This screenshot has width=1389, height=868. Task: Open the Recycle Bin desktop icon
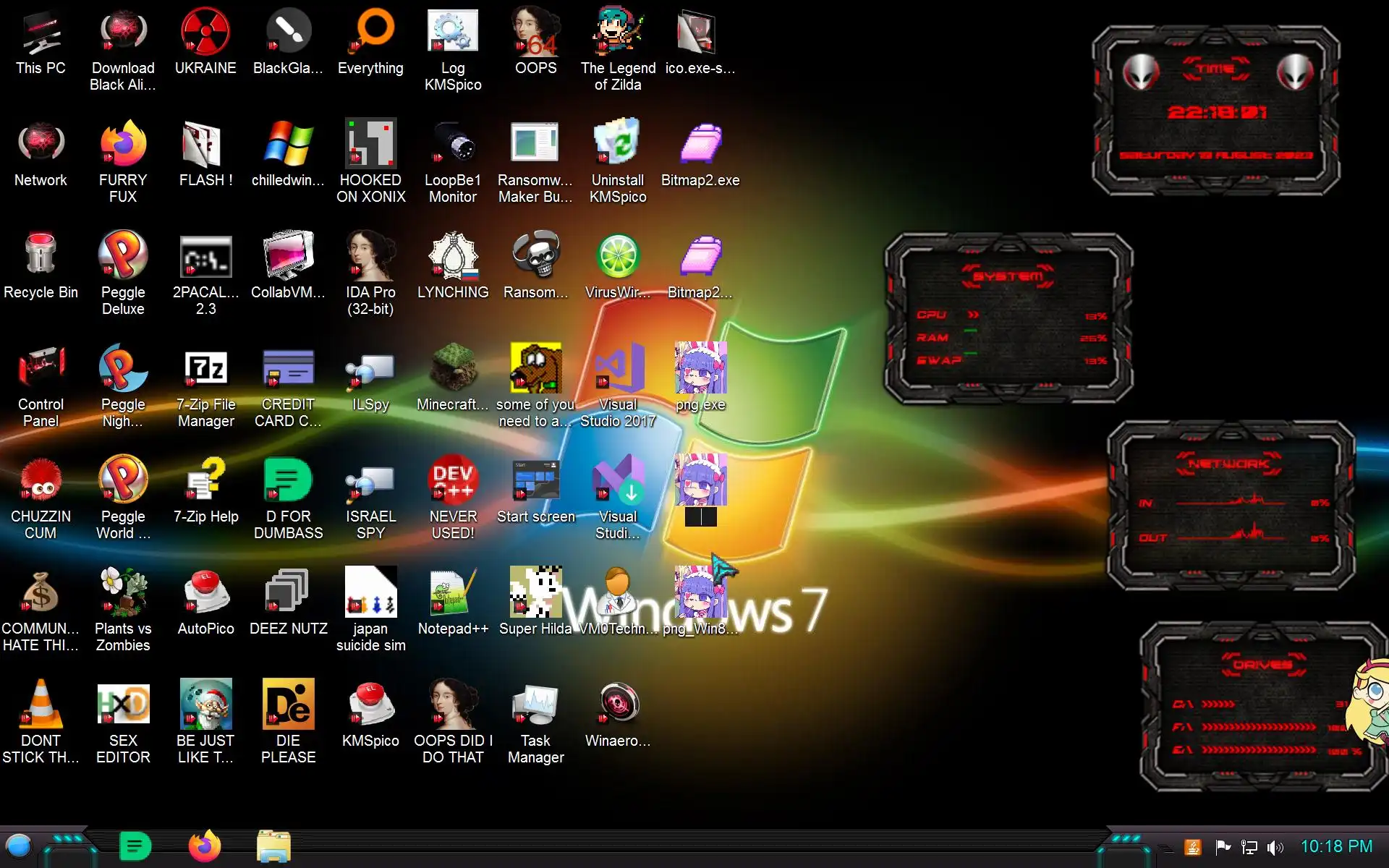[41, 255]
